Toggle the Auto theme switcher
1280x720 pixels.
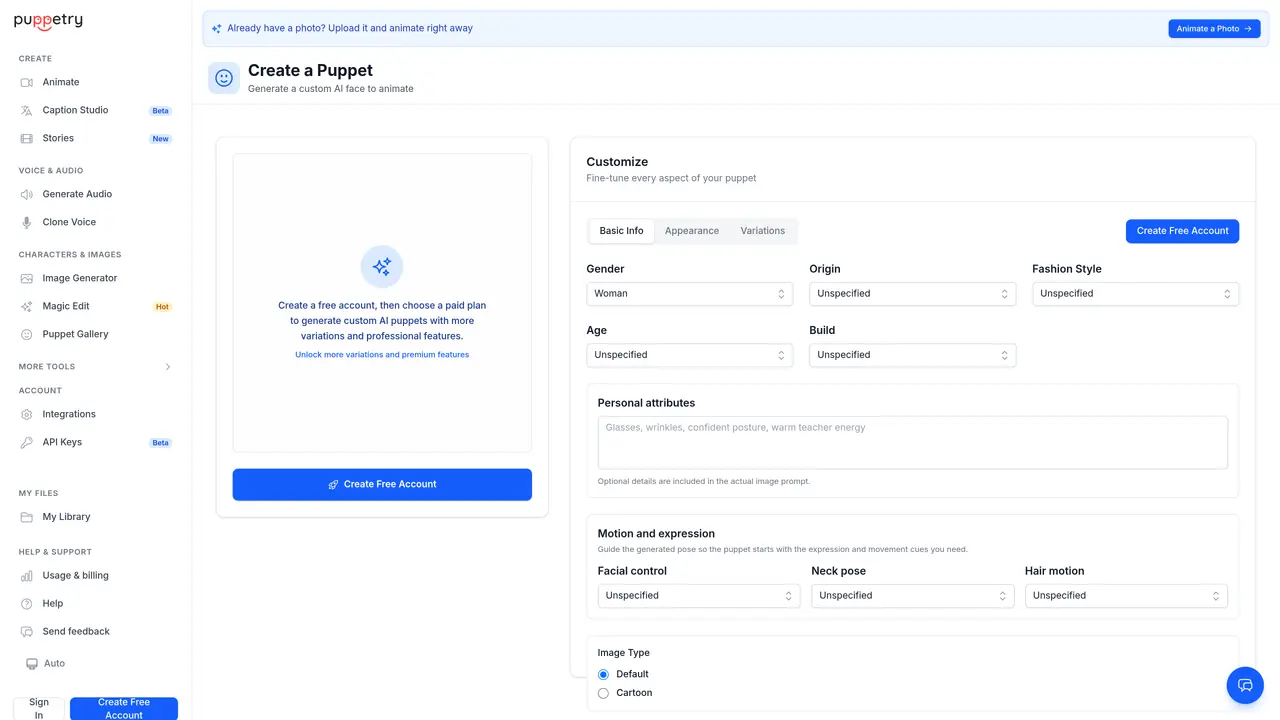point(46,664)
